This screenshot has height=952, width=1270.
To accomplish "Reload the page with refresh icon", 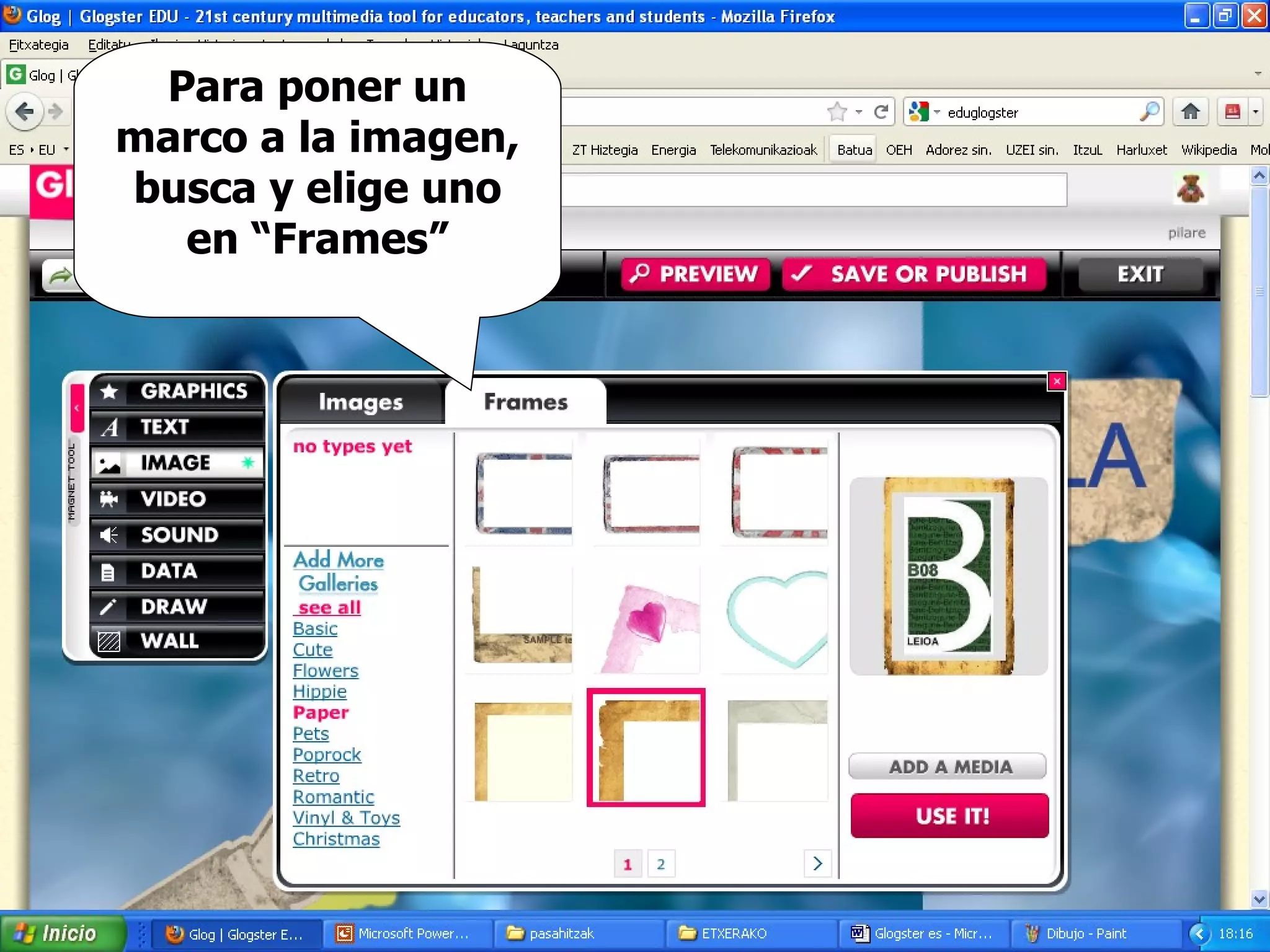I will click(x=881, y=112).
